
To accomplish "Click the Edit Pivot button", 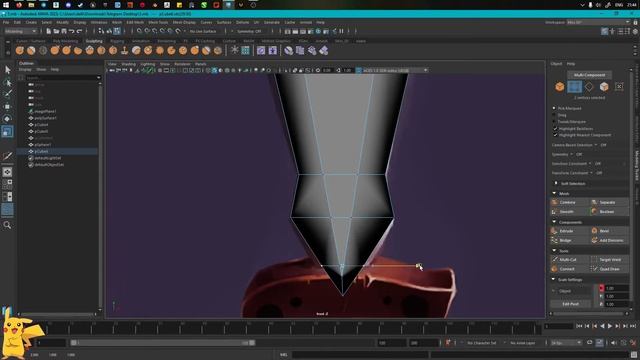I will coord(571,304).
